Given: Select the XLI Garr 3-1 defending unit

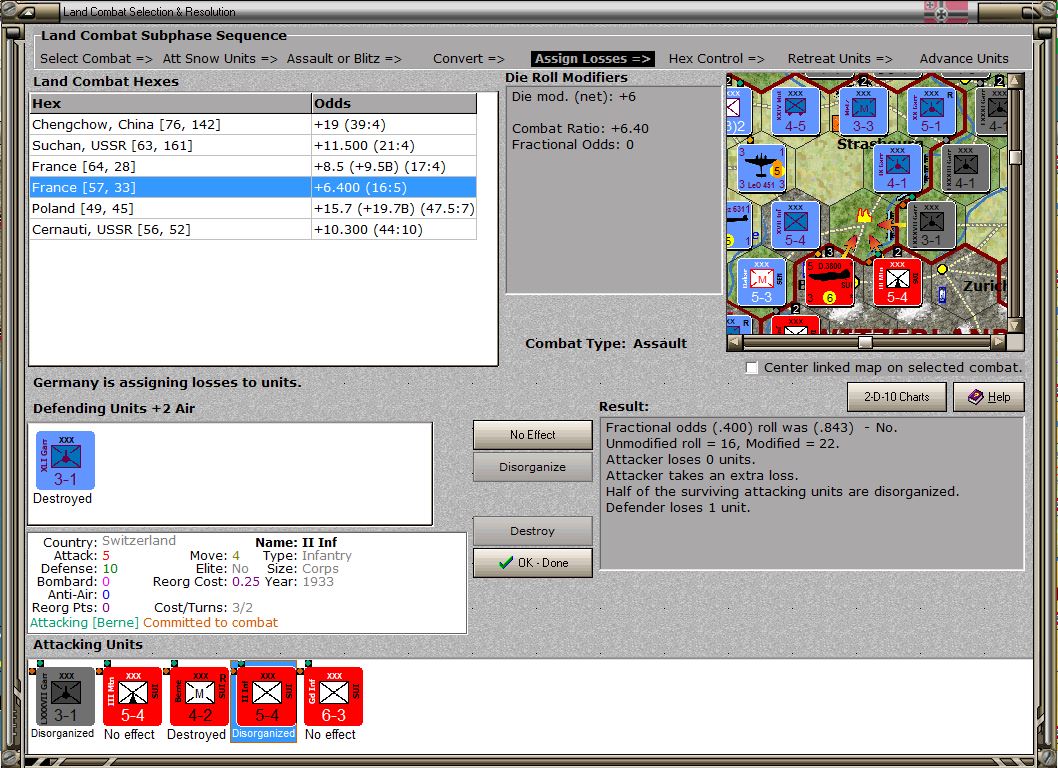Looking at the screenshot, I should (x=65, y=460).
